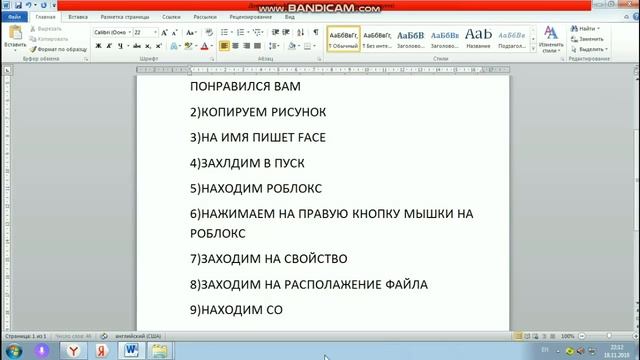Click the Заменить (Replace) button

point(587,39)
